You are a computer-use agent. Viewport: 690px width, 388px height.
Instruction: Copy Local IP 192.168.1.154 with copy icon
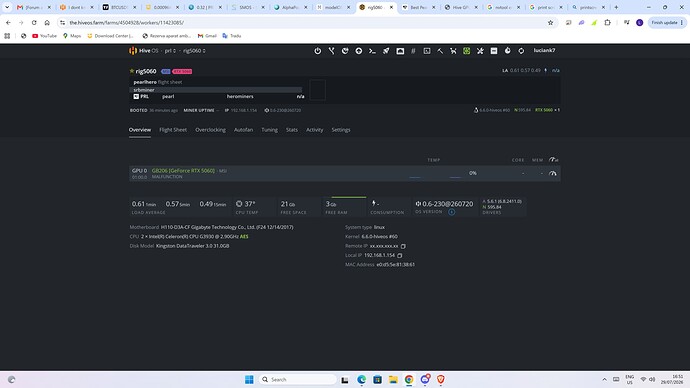coord(400,256)
